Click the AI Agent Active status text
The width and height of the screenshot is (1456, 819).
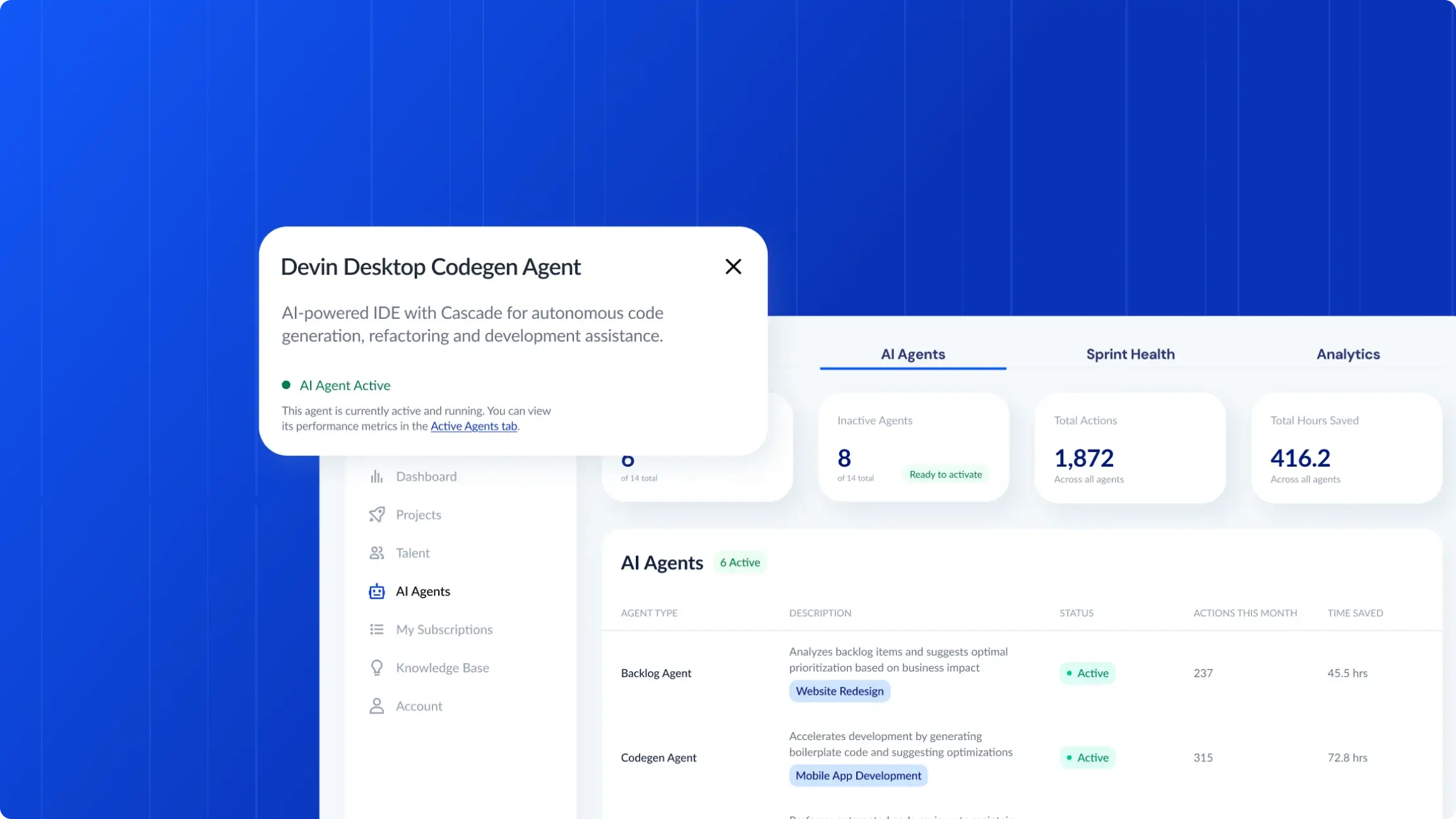click(x=345, y=385)
